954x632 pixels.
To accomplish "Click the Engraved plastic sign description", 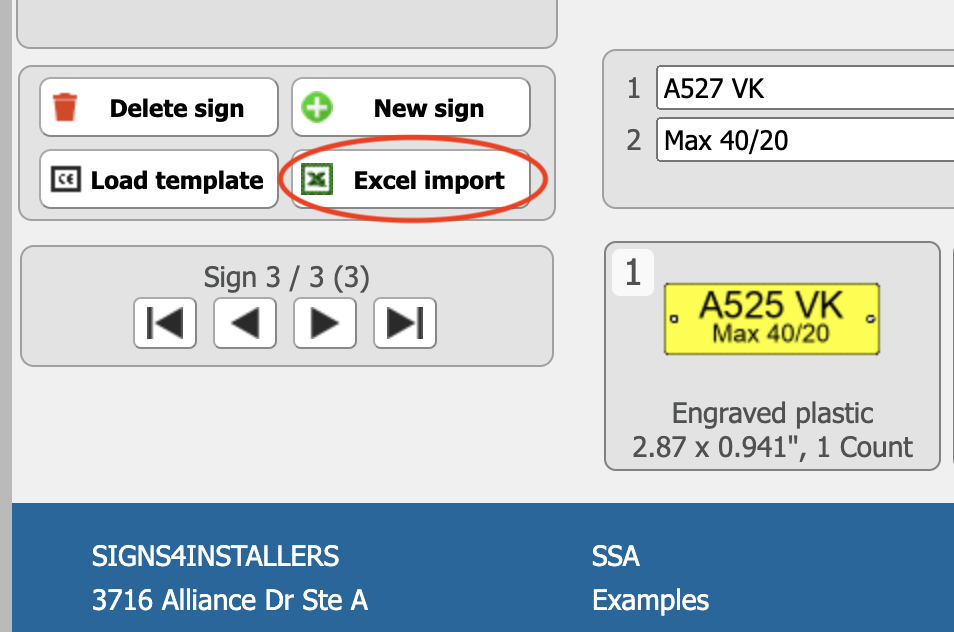I will pyautogui.click(x=772, y=413).
